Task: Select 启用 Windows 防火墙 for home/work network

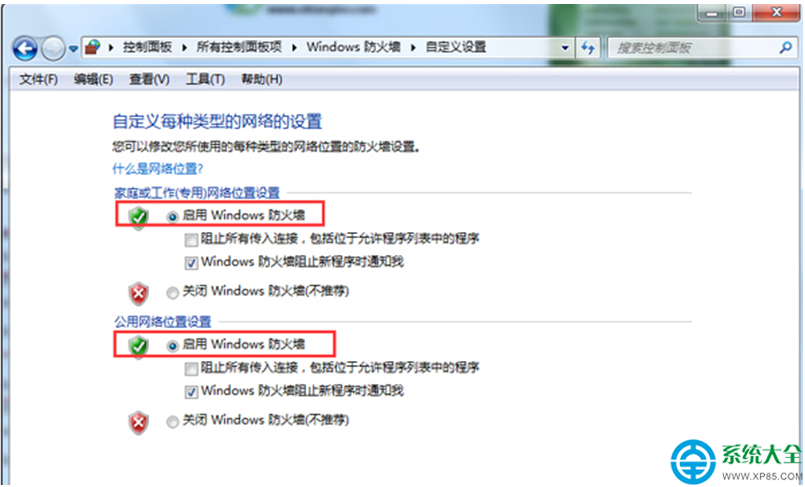Action: click(172, 217)
